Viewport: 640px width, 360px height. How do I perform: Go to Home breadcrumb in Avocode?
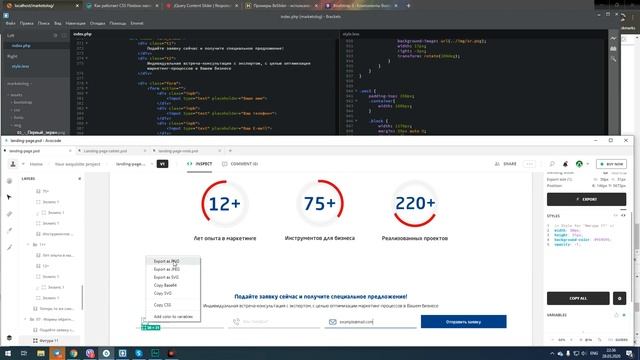(x=36, y=164)
